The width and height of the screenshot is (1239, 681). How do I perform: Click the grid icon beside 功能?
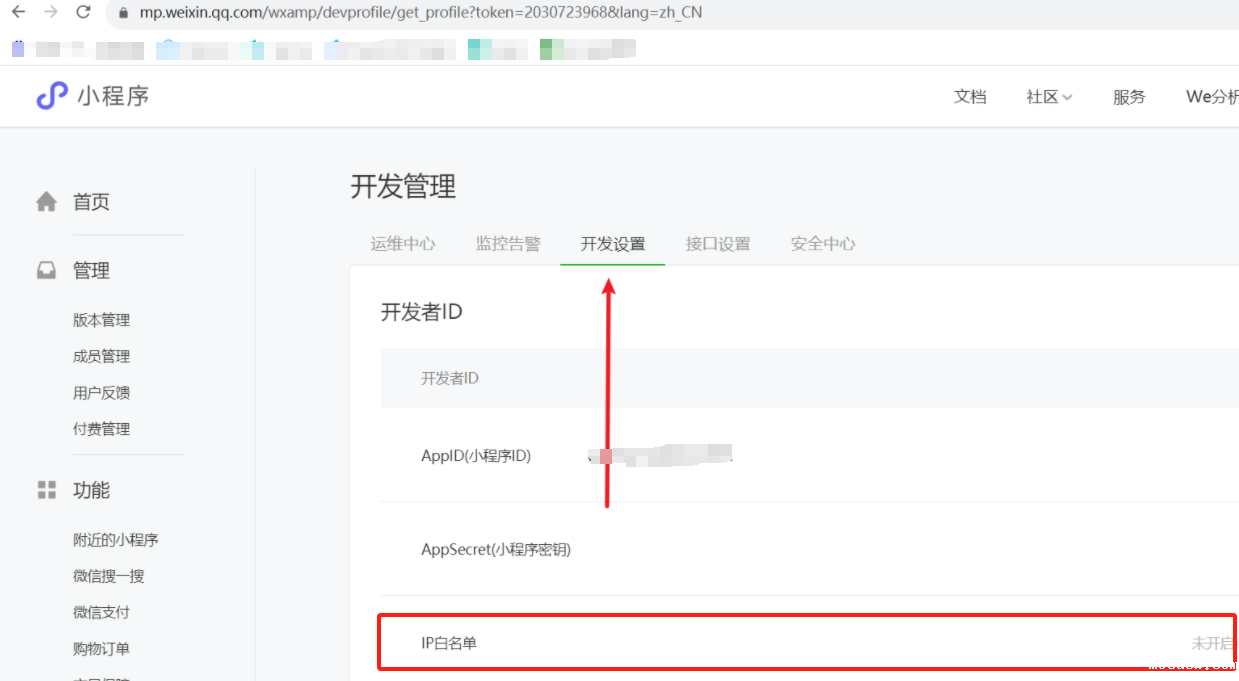(46, 490)
